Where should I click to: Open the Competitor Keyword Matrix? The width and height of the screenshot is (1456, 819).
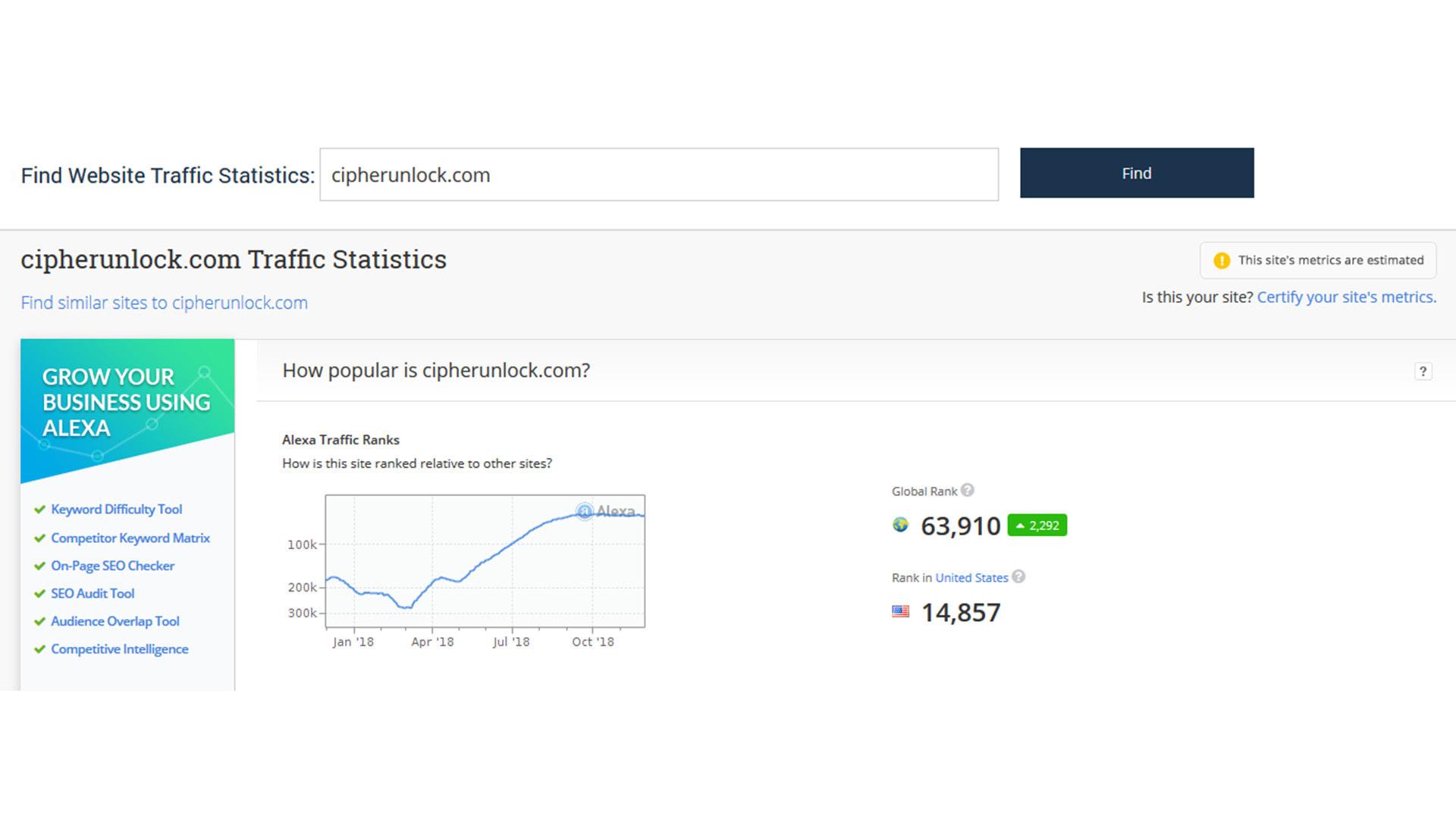tap(130, 538)
